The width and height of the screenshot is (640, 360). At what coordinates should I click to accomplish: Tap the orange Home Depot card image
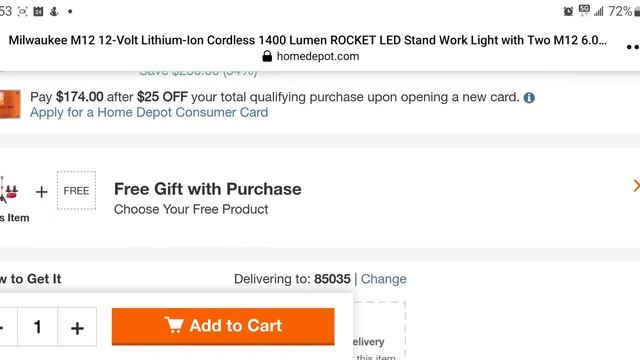coord(10,104)
